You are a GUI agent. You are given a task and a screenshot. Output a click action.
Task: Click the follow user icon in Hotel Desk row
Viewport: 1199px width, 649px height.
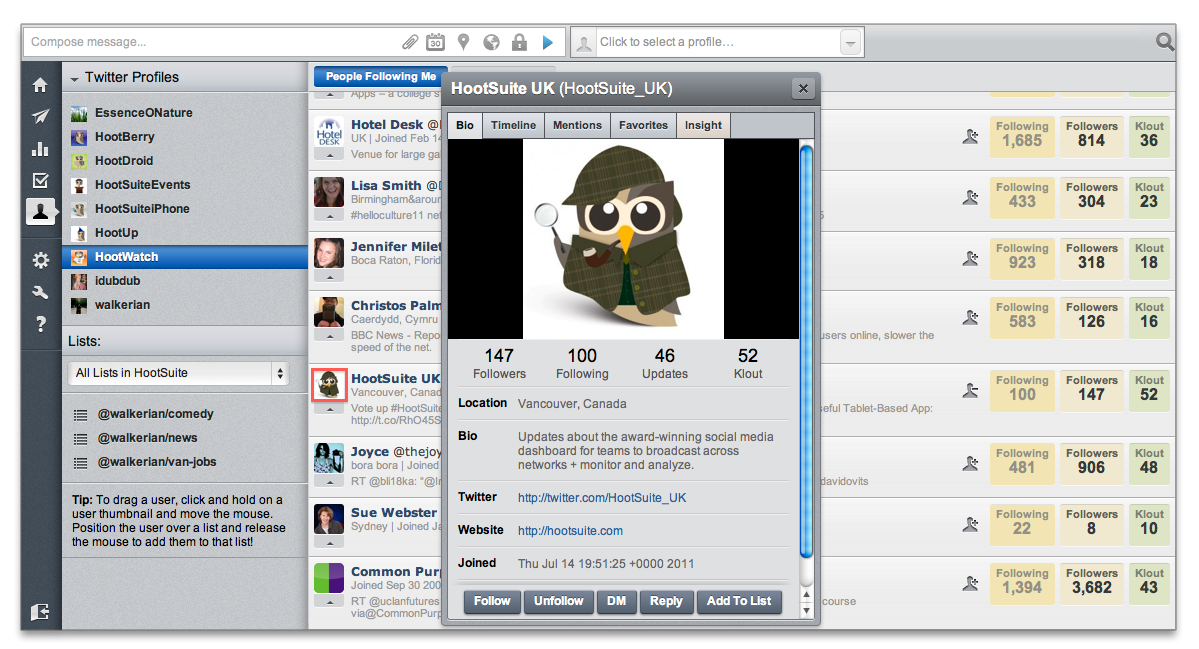970,137
